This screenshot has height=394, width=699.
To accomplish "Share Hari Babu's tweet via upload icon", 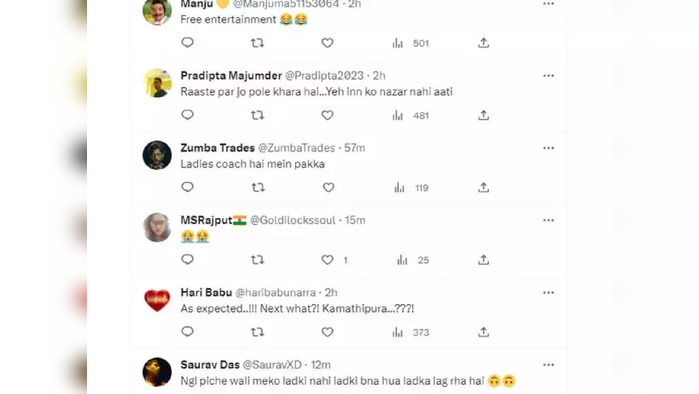I will [484, 332].
